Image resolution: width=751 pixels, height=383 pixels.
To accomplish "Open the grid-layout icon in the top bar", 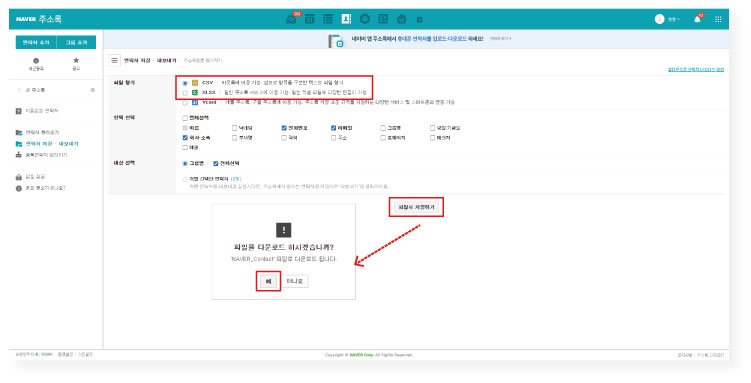I will pyautogui.click(x=383, y=19).
